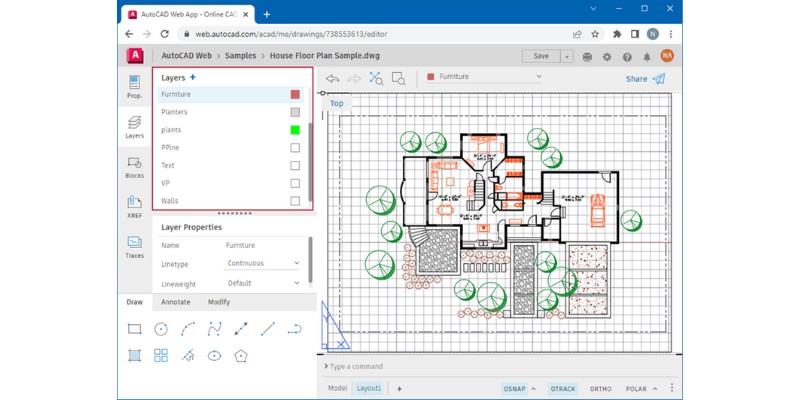Open a new browser tab
Viewport: 800px width, 400px height.
click(266, 14)
